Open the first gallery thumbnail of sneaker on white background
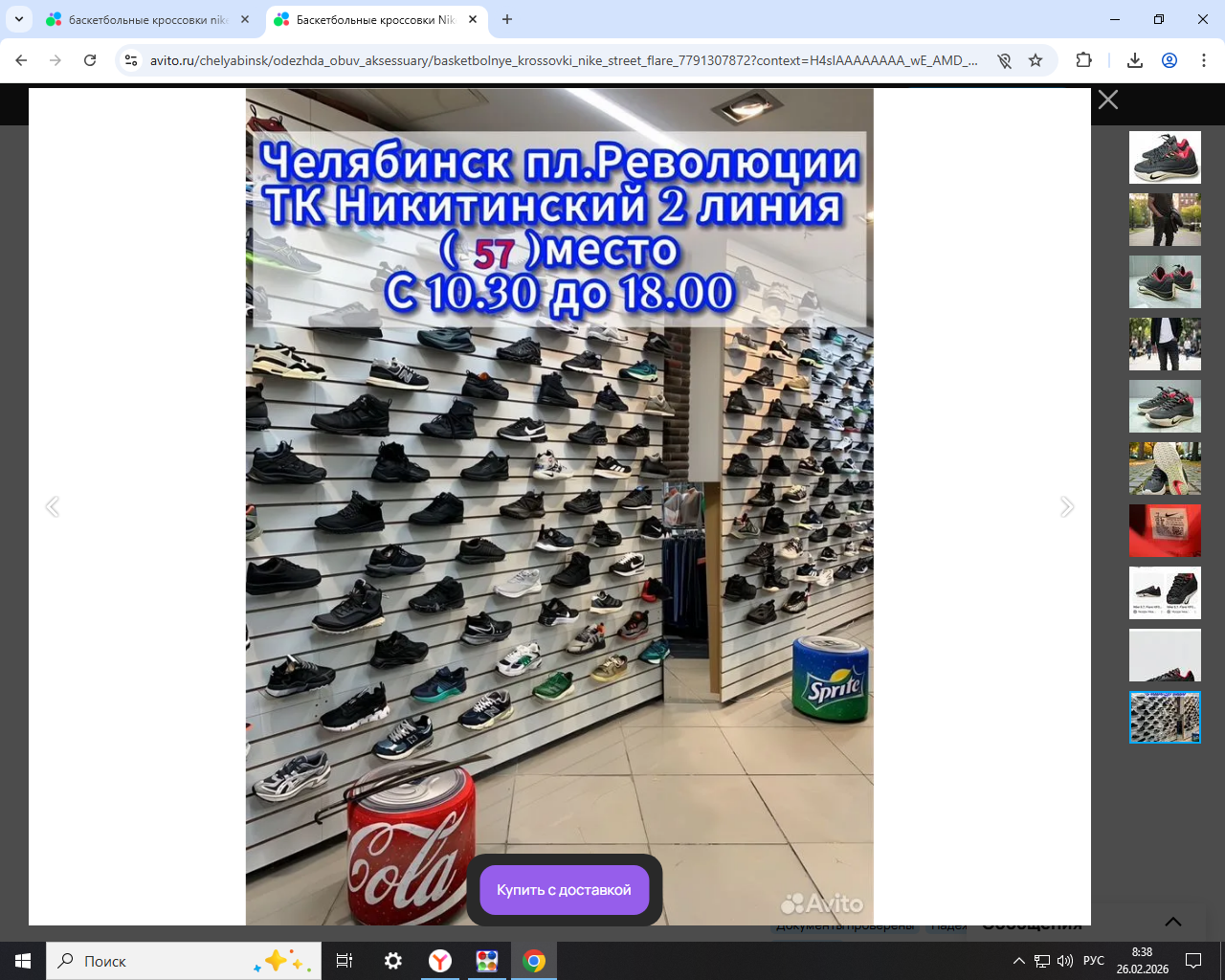Image resolution: width=1225 pixels, height=980 pixels. coord(1165,157)
